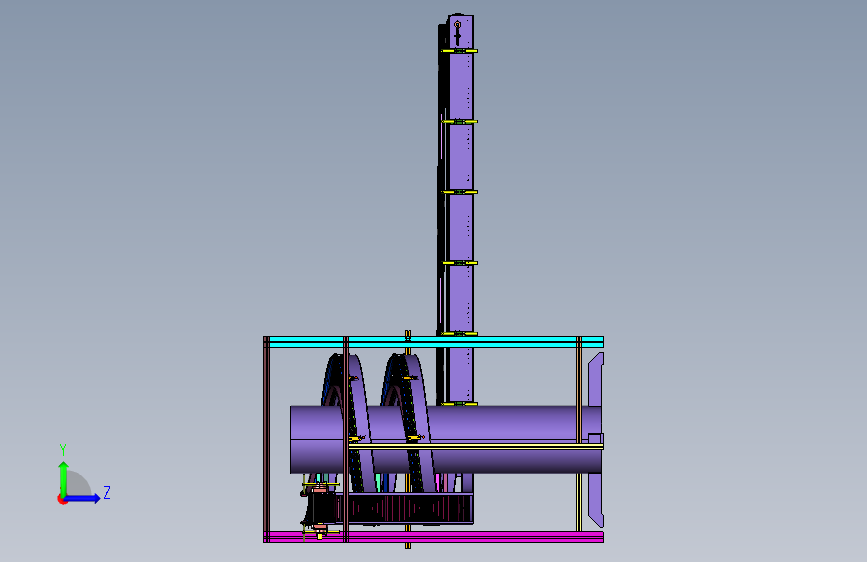Select the motor assembly at bottom left
The image size is (867, 562).
tap(320, 509)
